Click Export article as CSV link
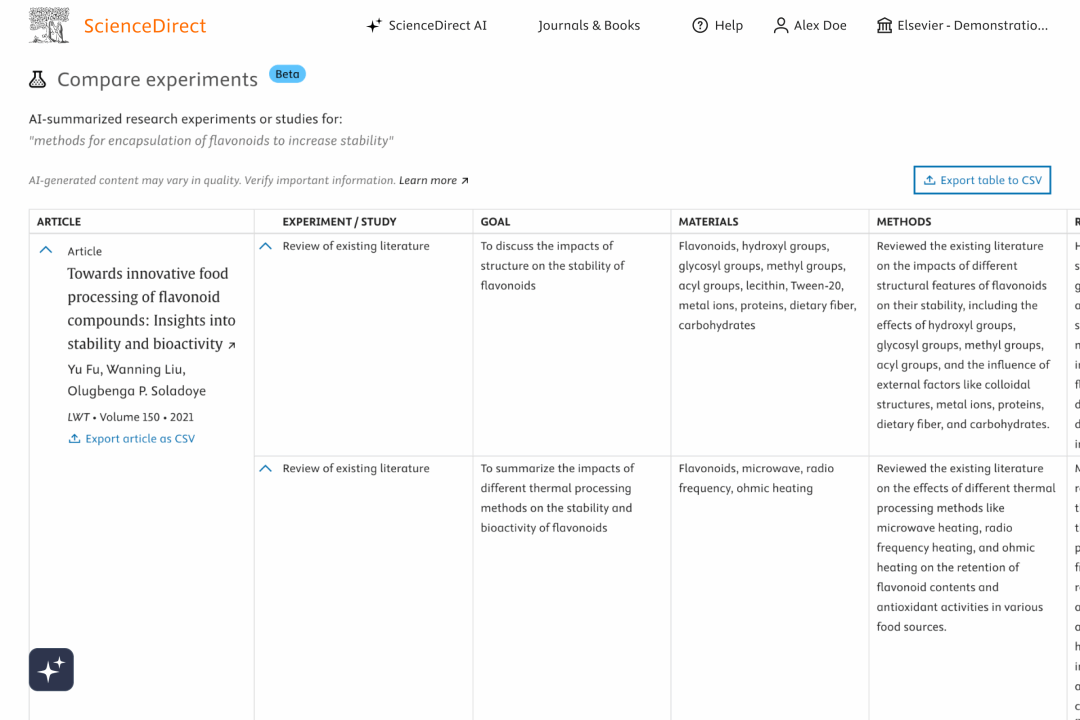1080x720 pixels. 140,439
